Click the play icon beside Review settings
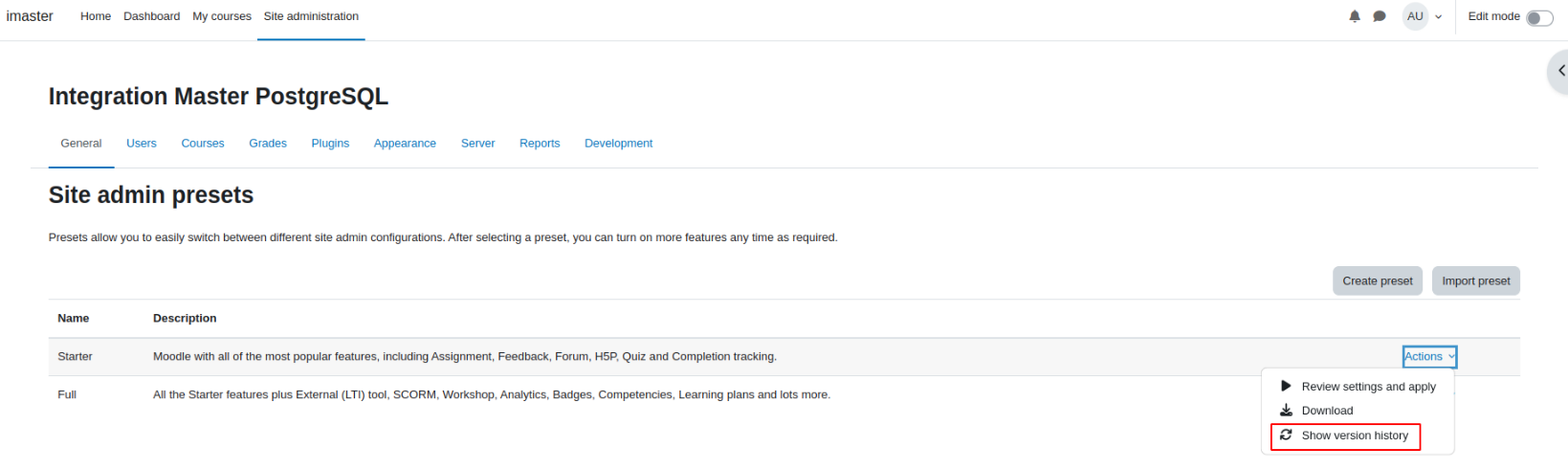 pos(1287,386)
